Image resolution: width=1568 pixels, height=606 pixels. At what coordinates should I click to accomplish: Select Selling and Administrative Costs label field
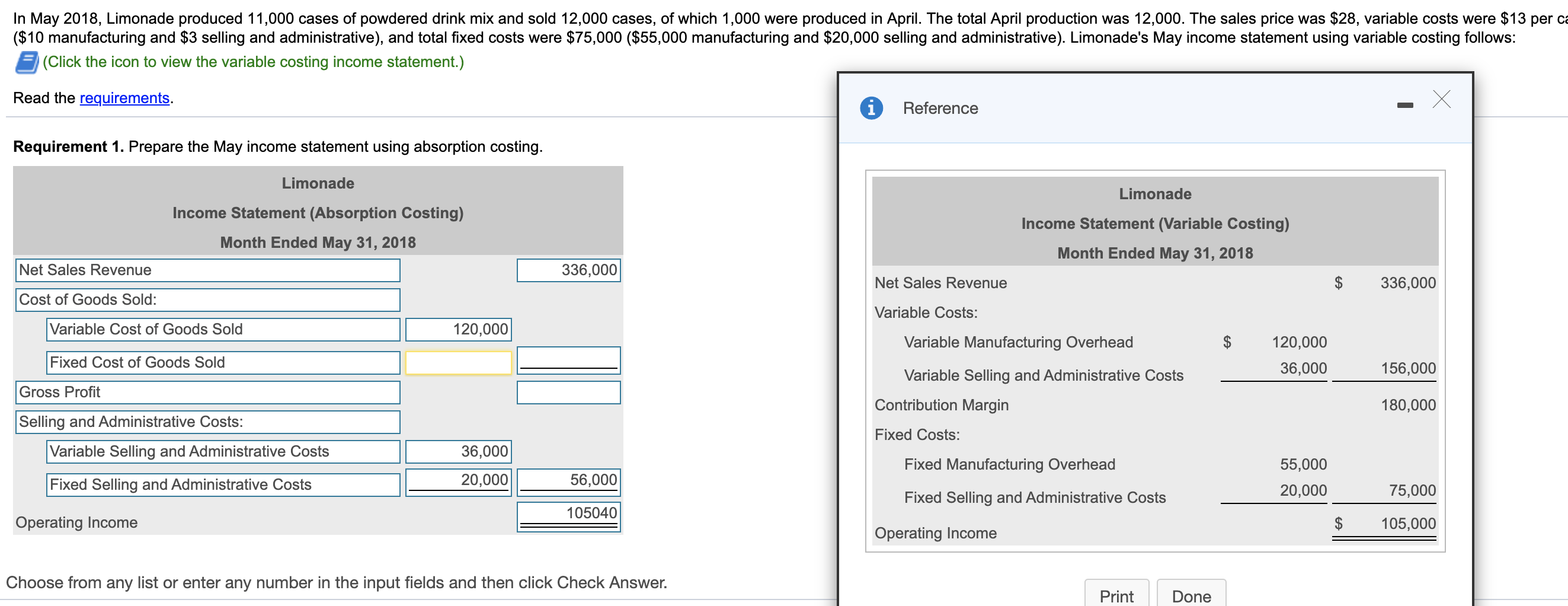coord(207,422)
